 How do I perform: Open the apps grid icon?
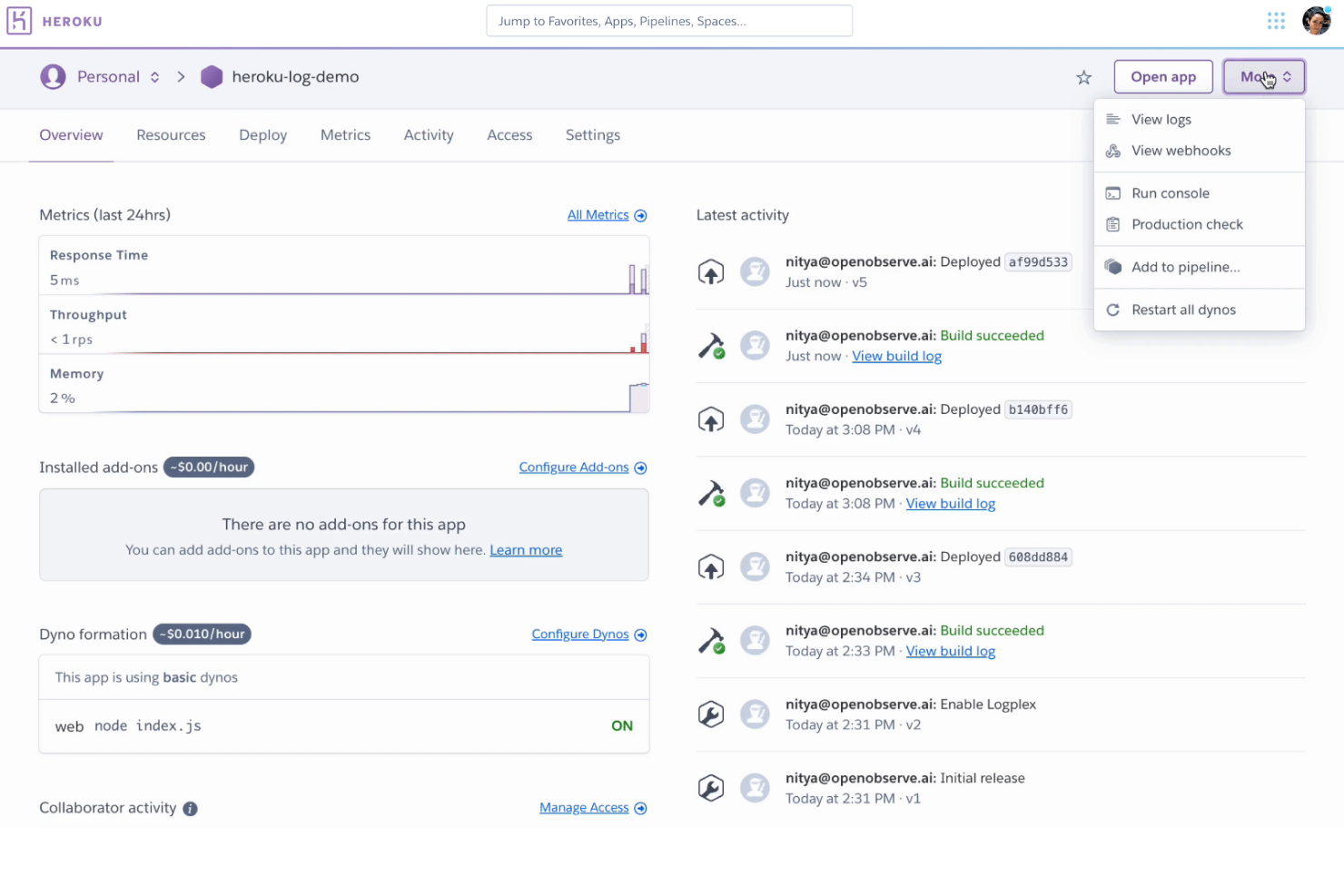click(x=1276, y=20)
